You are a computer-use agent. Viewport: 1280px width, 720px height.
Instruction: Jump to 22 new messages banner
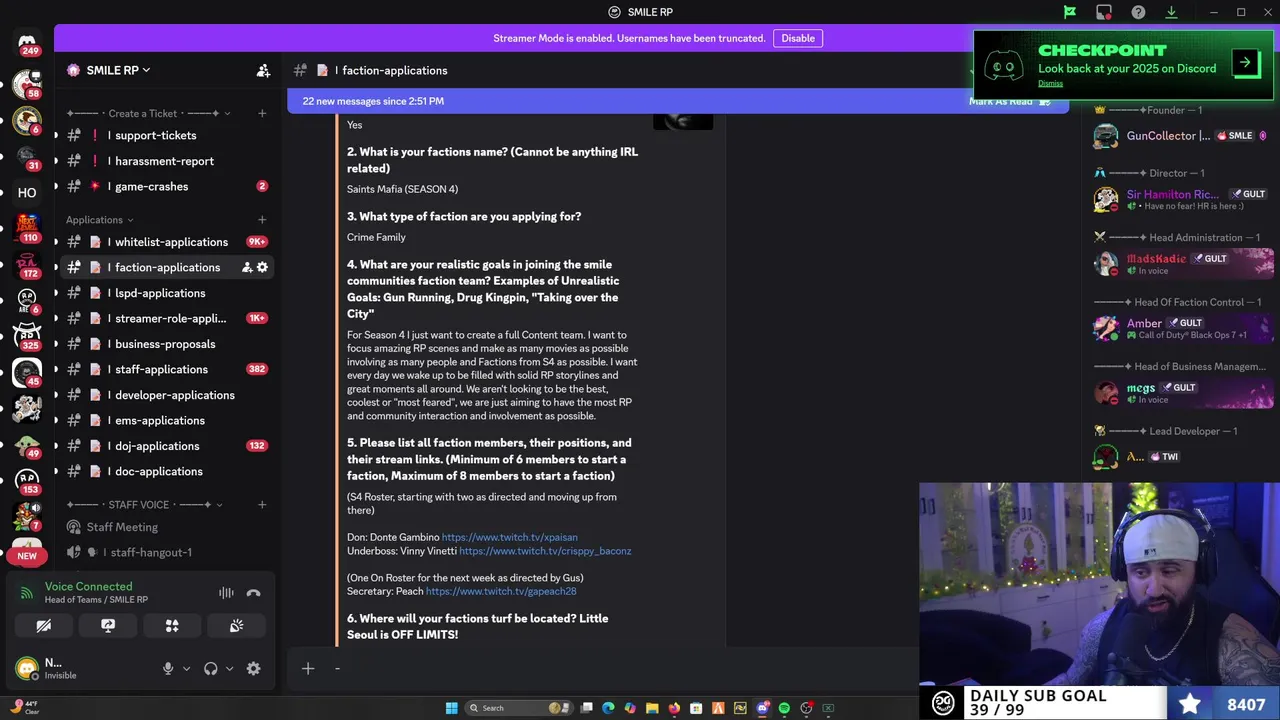point(373,101)
